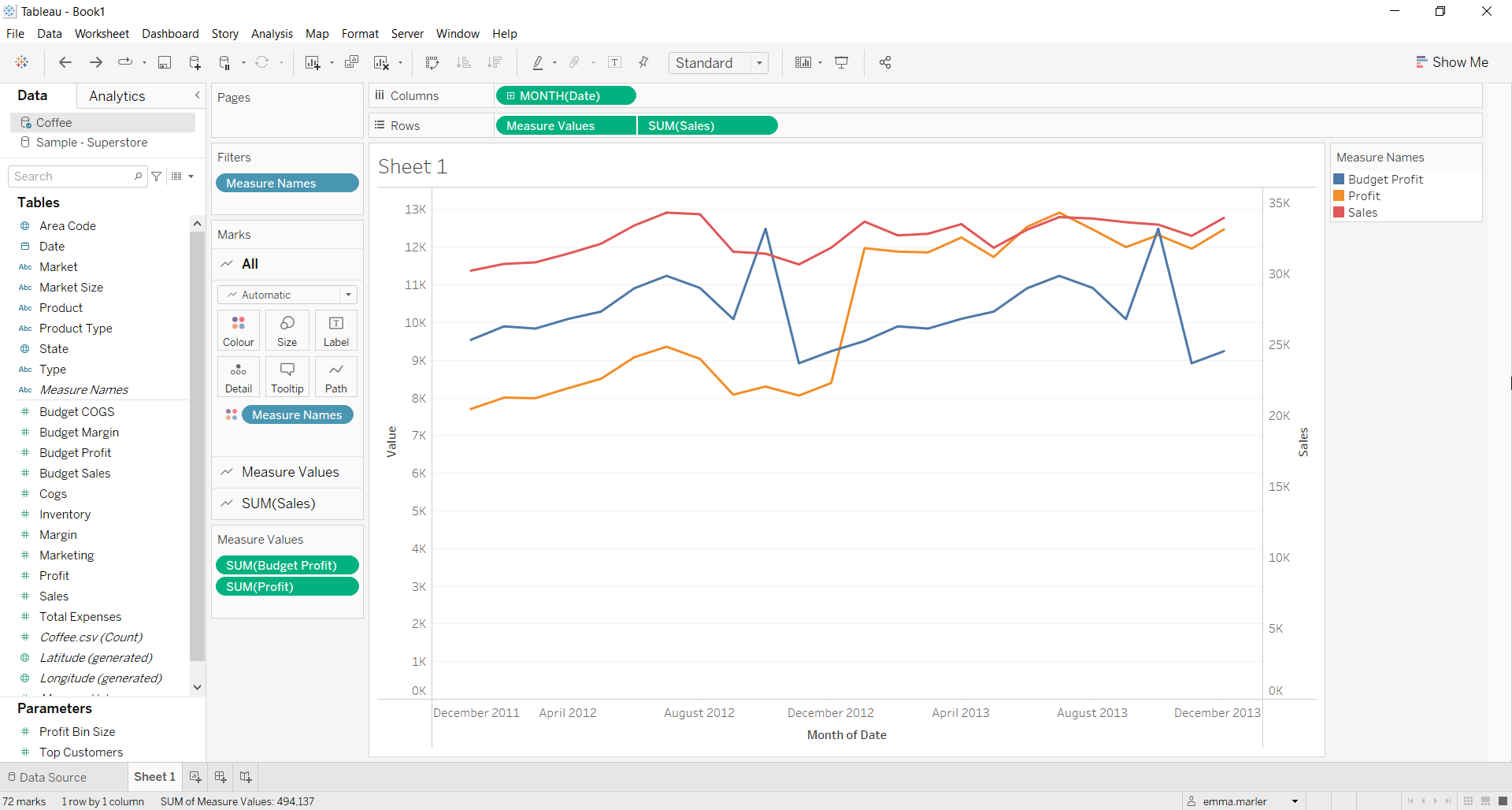Open the Standard fit dropdown
1512x810 pixels.
point(758,63)
